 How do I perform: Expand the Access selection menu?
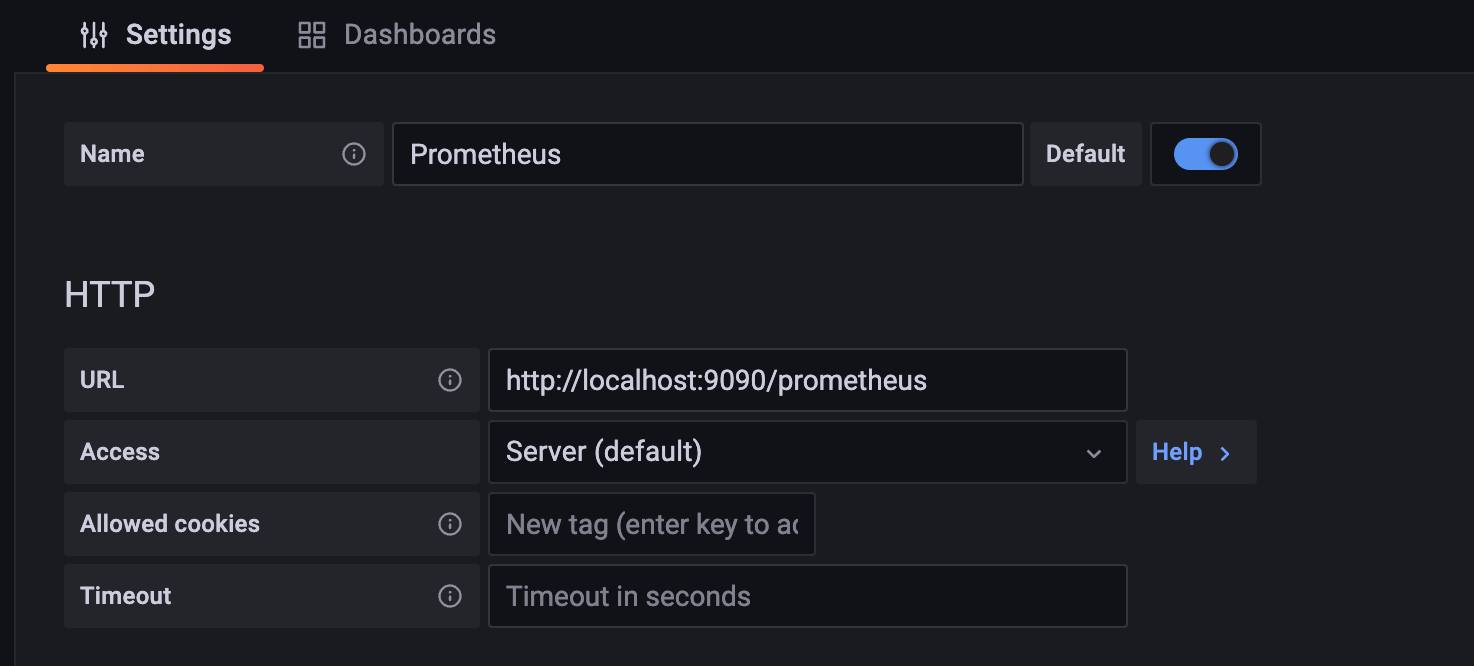[x=808, y=452]
